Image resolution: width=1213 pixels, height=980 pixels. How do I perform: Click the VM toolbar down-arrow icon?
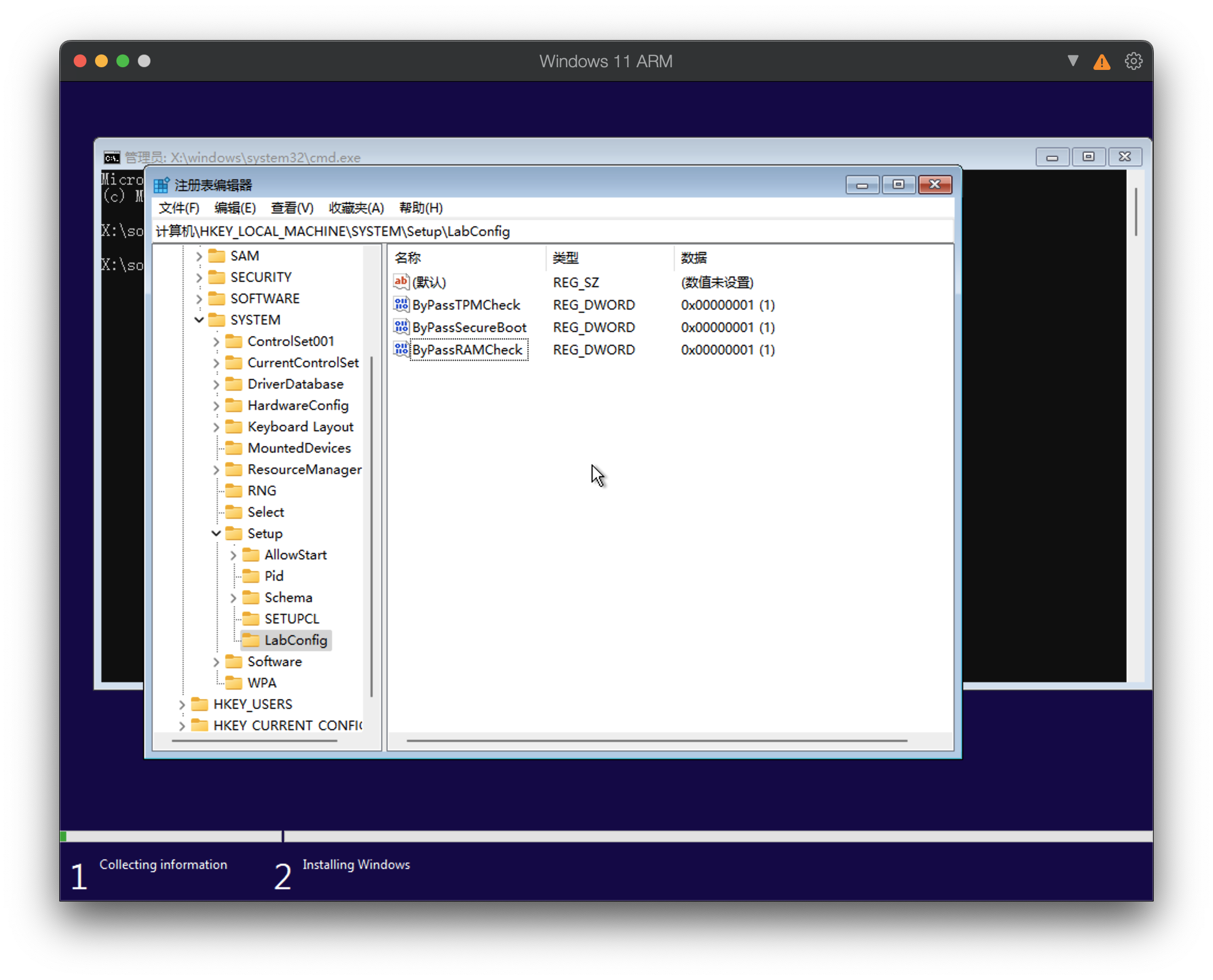tap(1073, 60)
